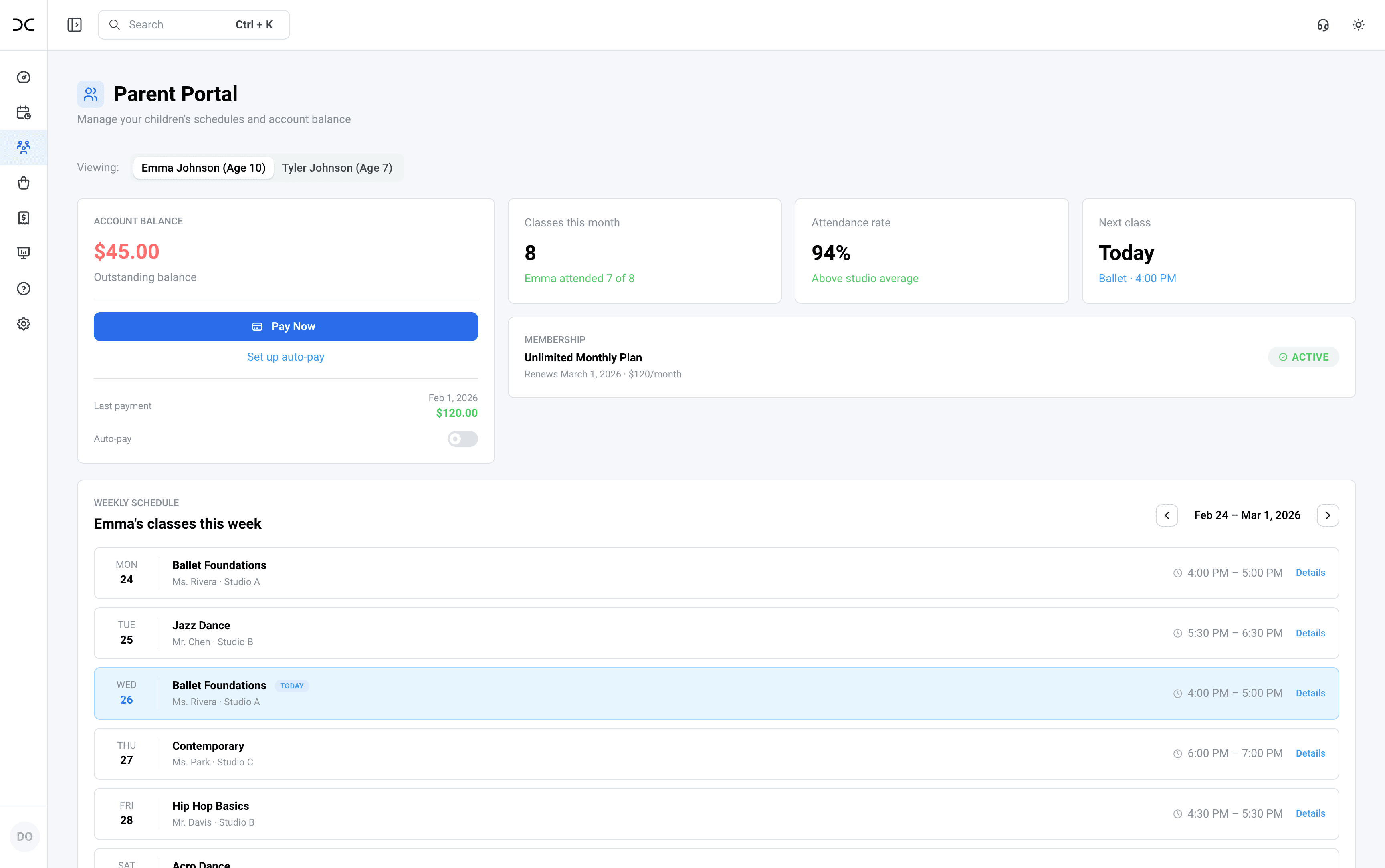Open the billing receipt icon in sidebar
1385x868 pixels.
(24, 218)
